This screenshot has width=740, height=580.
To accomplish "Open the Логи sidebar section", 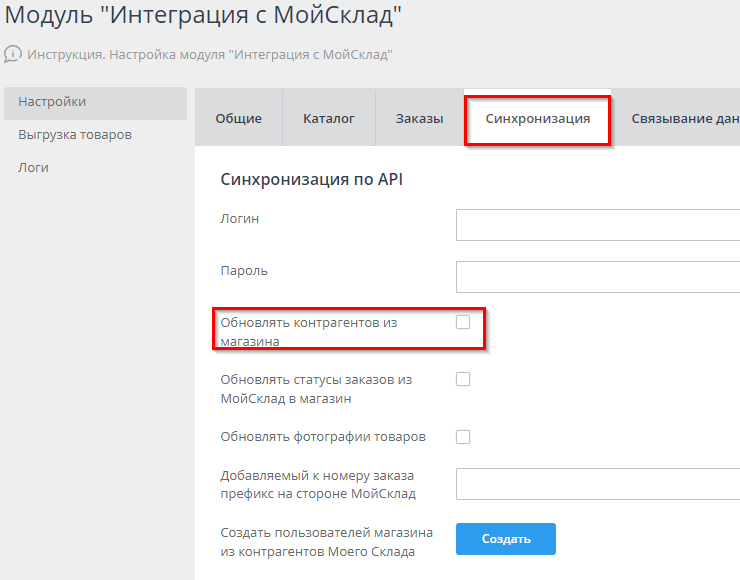I will (x=33, y=168).
